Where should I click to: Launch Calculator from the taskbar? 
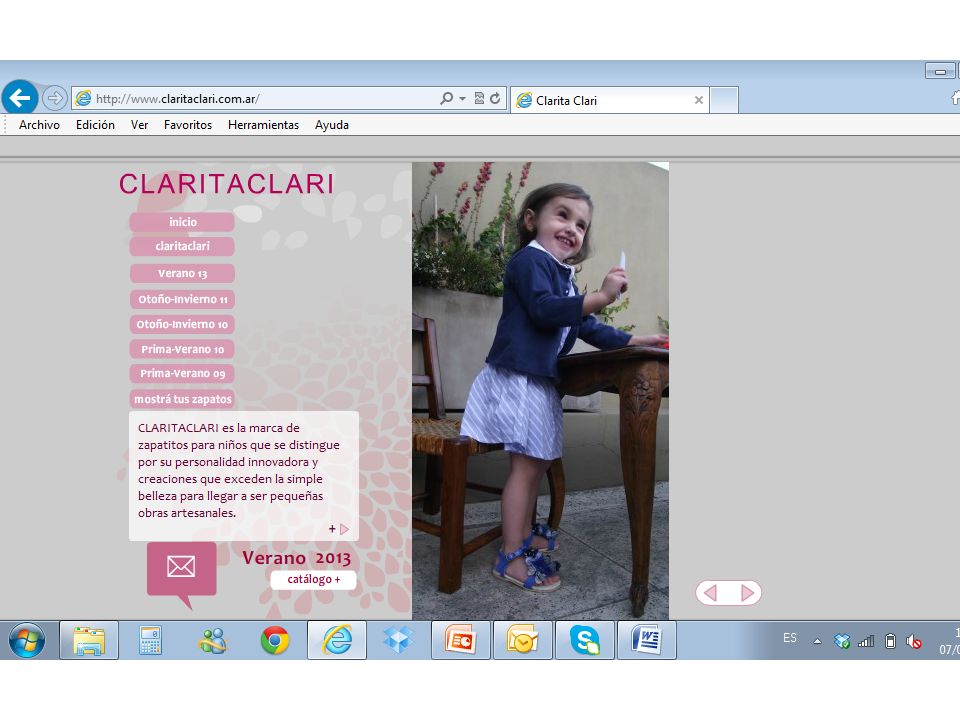tap(151, 640)
